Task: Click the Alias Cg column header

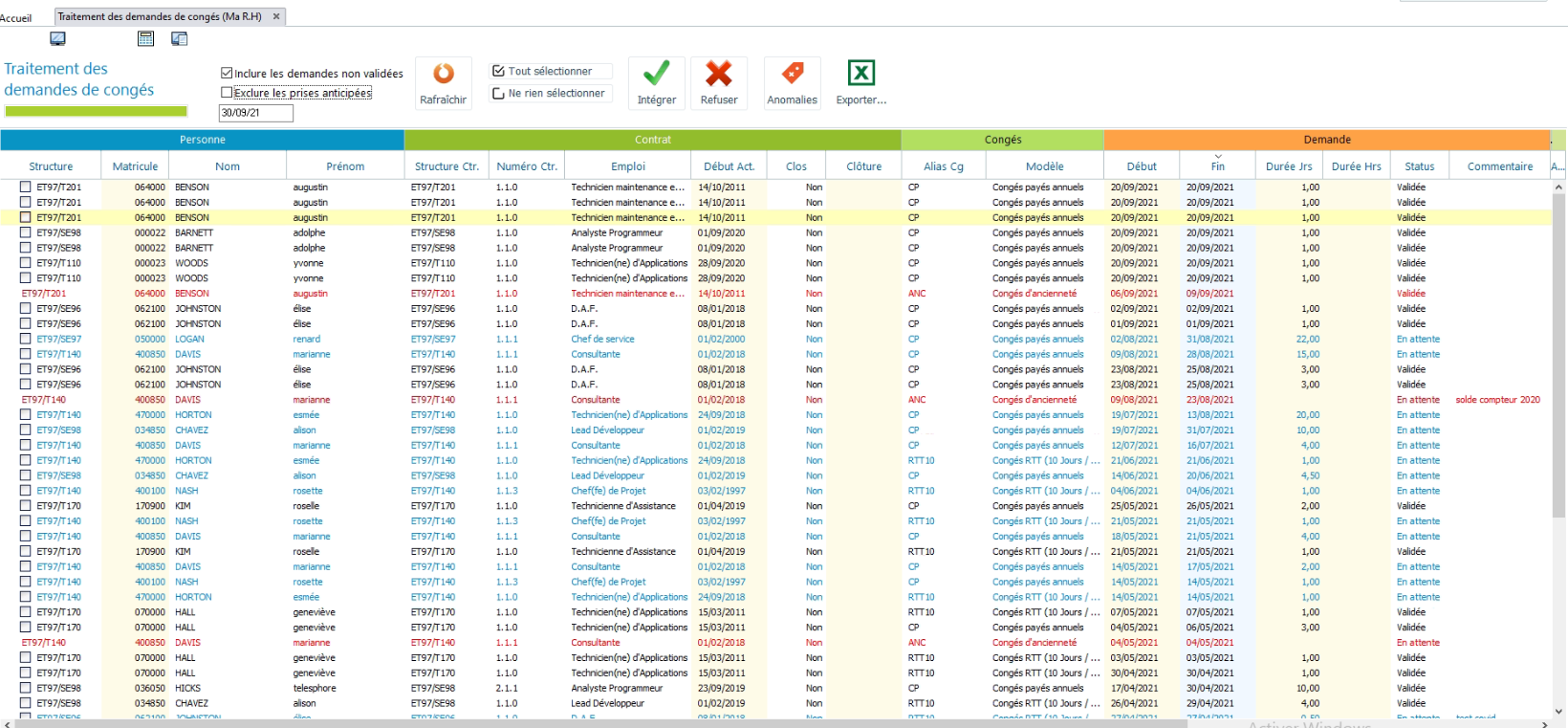Action: click(944, 166)
